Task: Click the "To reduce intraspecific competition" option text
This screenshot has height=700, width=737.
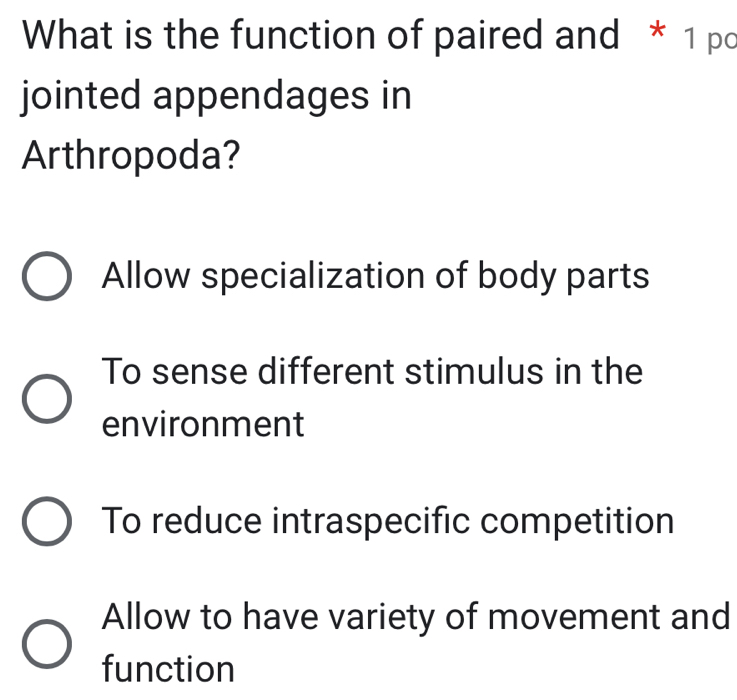Action: [x=388, y=521]
